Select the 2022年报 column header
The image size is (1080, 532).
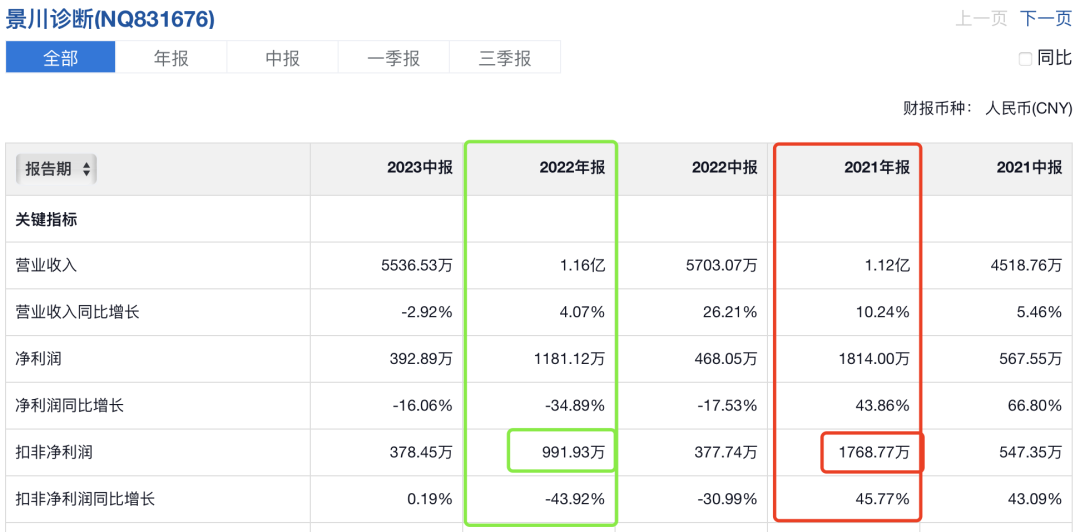pyautogui.click(x=572, y=168)
